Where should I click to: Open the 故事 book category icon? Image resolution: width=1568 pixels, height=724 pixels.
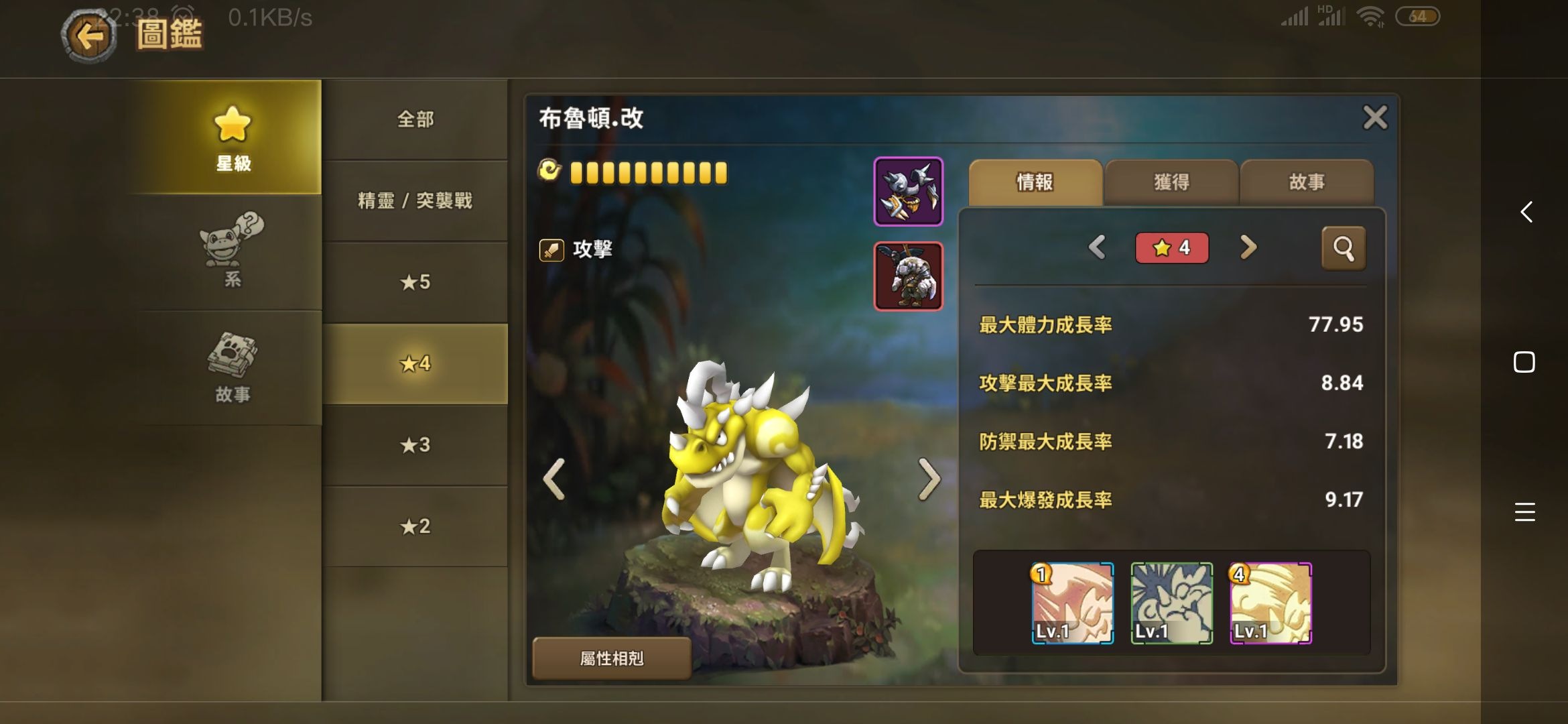pos(233,367)
